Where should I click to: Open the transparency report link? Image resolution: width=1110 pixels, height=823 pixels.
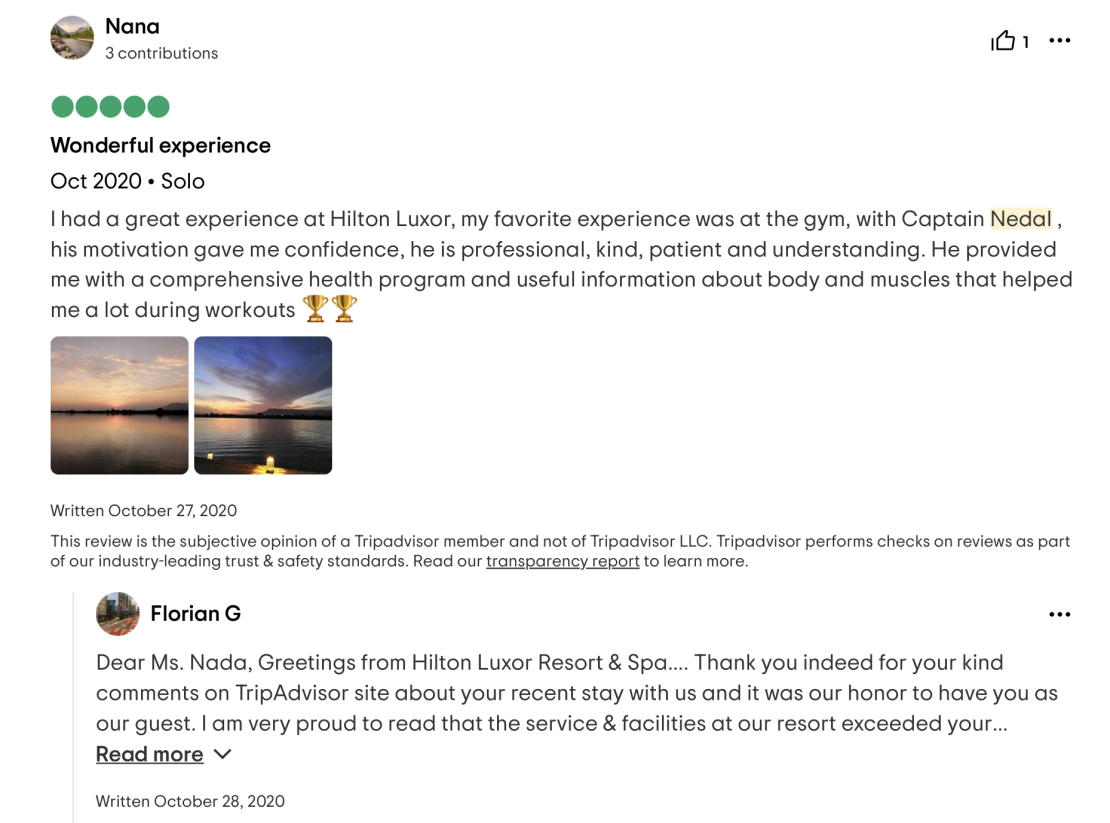coord(562,561)
